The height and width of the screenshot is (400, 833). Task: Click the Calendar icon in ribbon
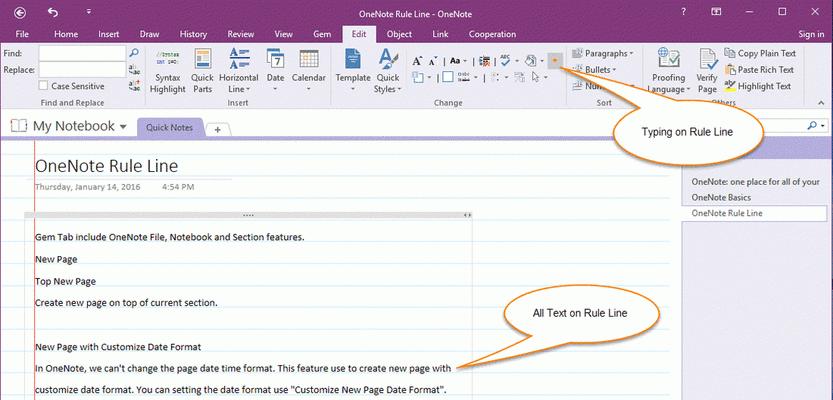click(309, 59)
